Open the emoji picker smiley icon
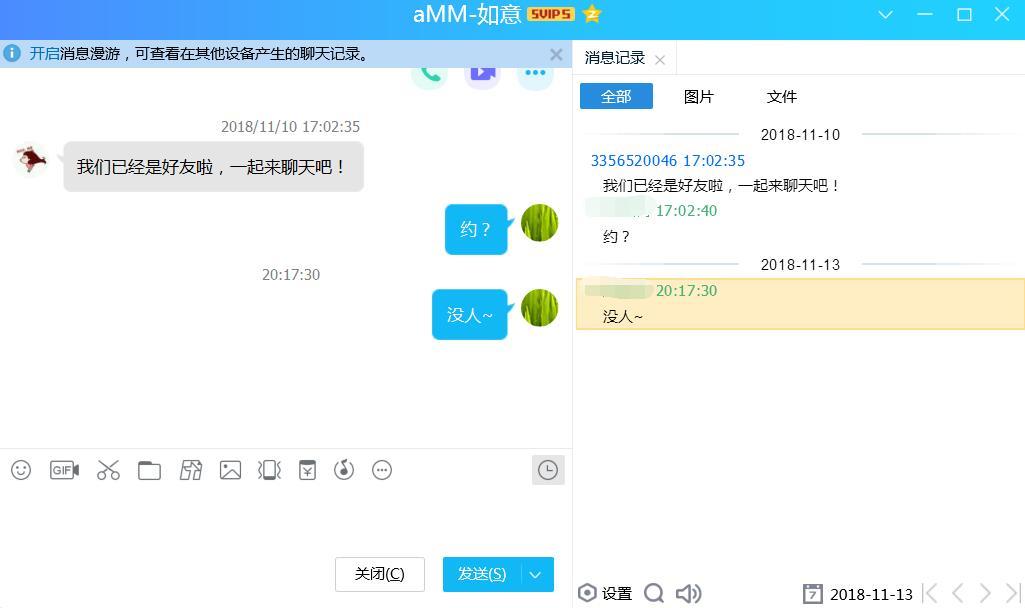1025x608 pixels. 21,470
